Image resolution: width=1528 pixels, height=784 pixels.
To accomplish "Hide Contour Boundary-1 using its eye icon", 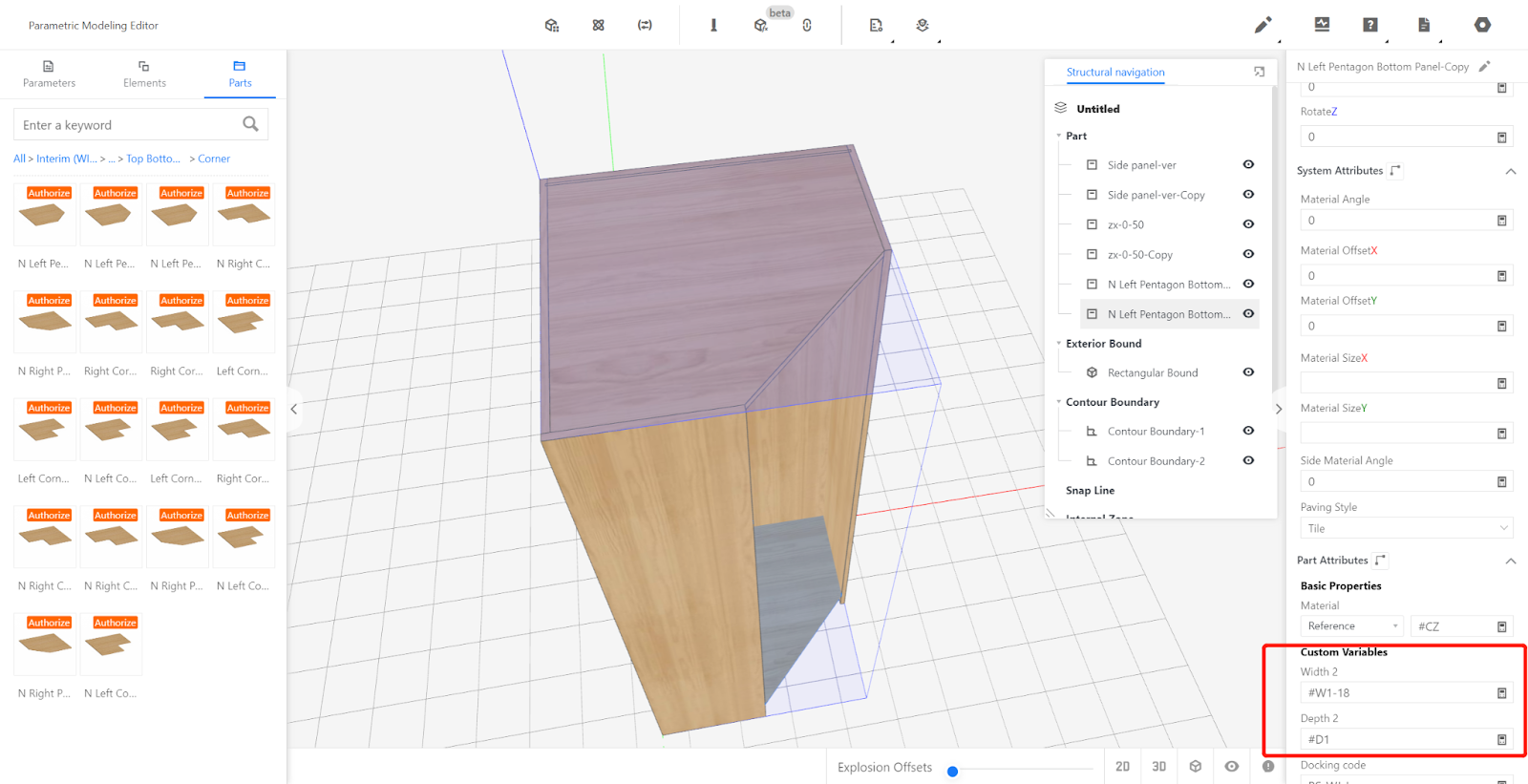I will click(x=1248, y=431).
